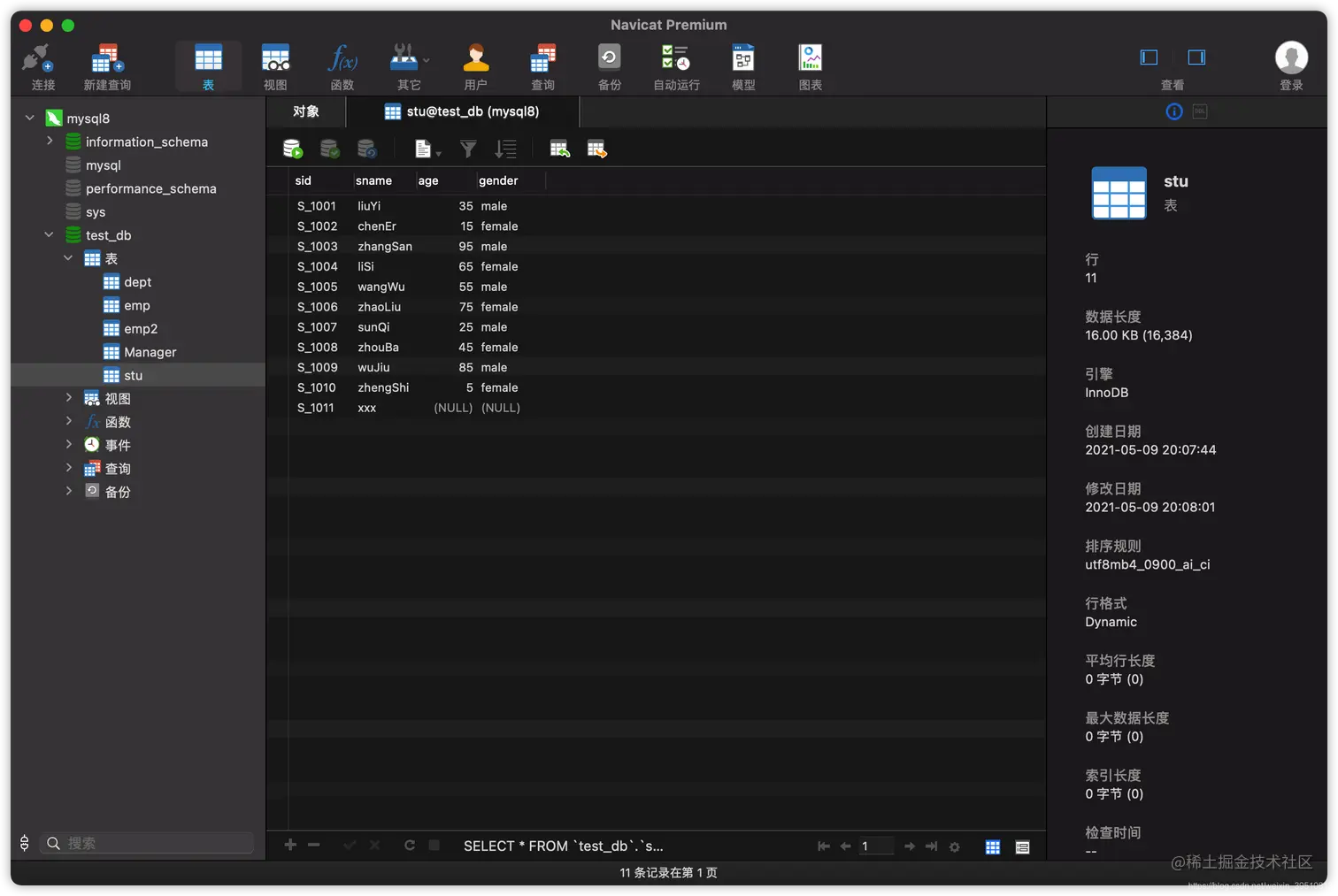Select the stu@test_db (mysql8) tab
This screenshot has width=1338, height=896.
pyautogui.click(x=462, y=111)
